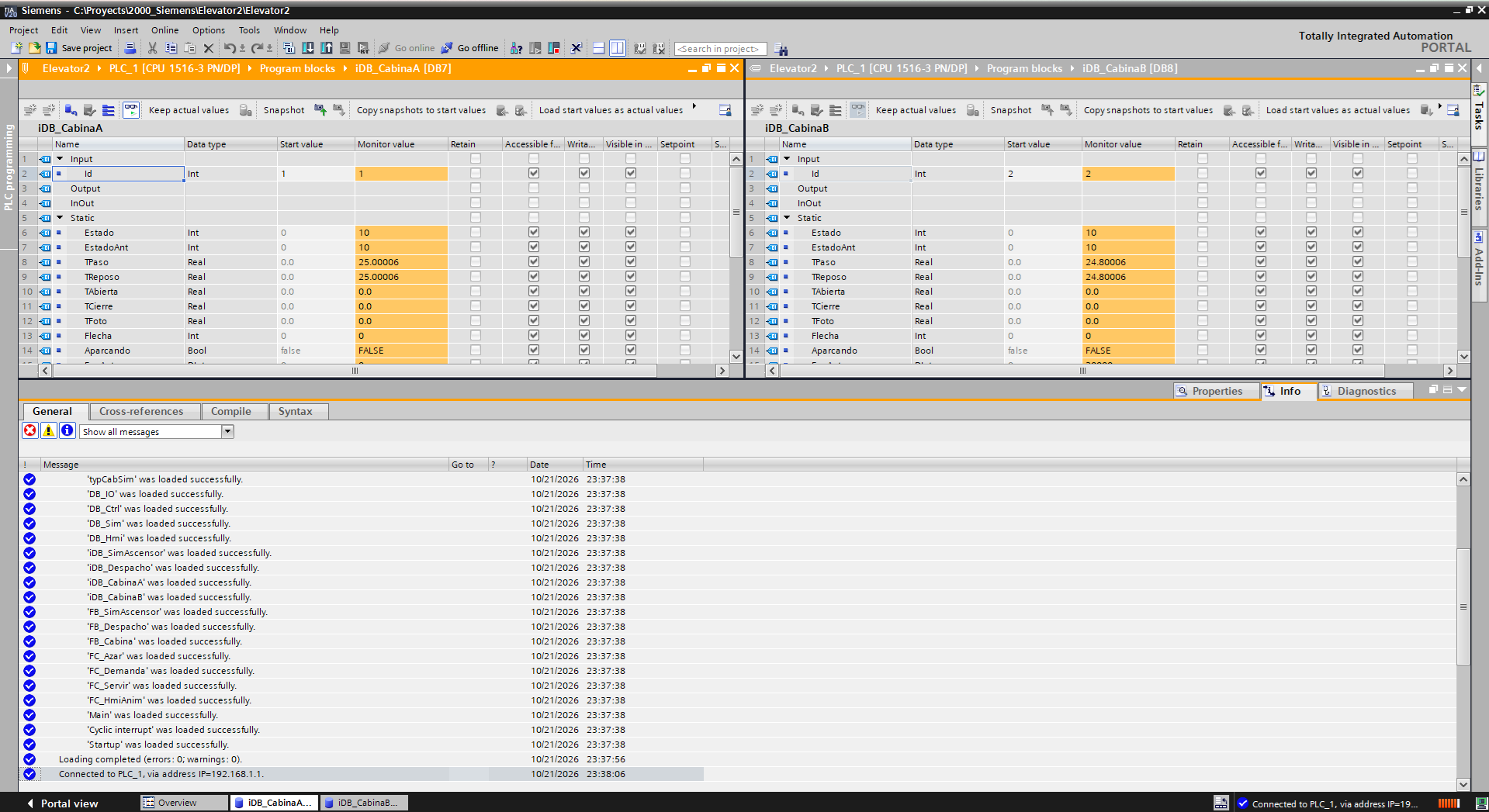Collapse the inspector window arrow beside Diagnostics

pyautogui.click(x=1462, y=390)
